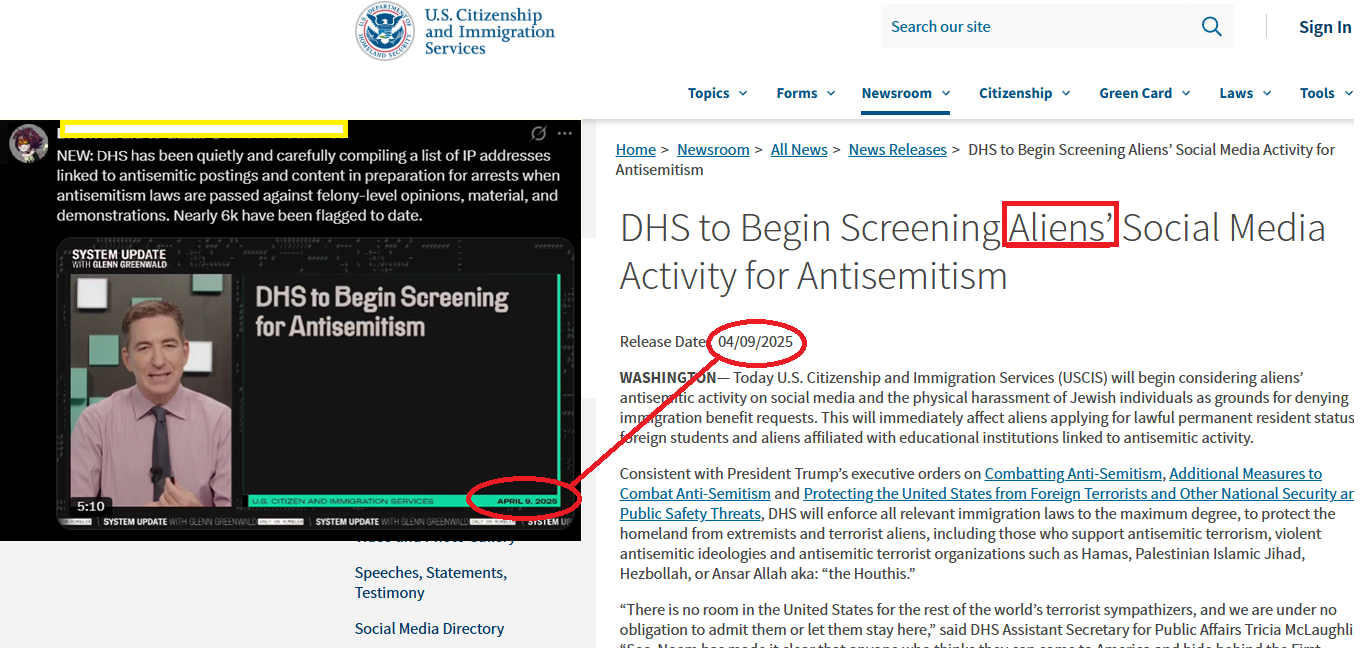Click the U.S. Citizenship and Immigration Services title
This screenshot has width=1366, height=648.
pyautogui.click(x=489, y=32)
